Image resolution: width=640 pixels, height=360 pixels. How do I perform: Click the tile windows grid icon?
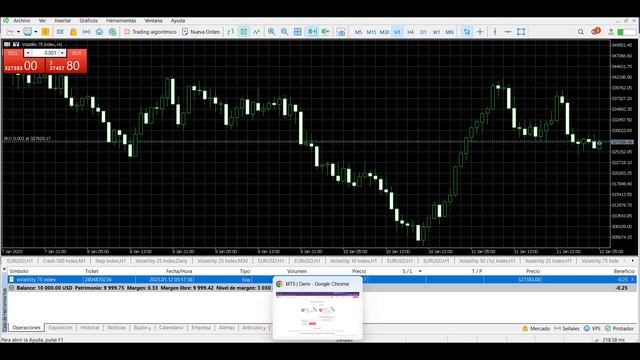[x=298, y=31]
